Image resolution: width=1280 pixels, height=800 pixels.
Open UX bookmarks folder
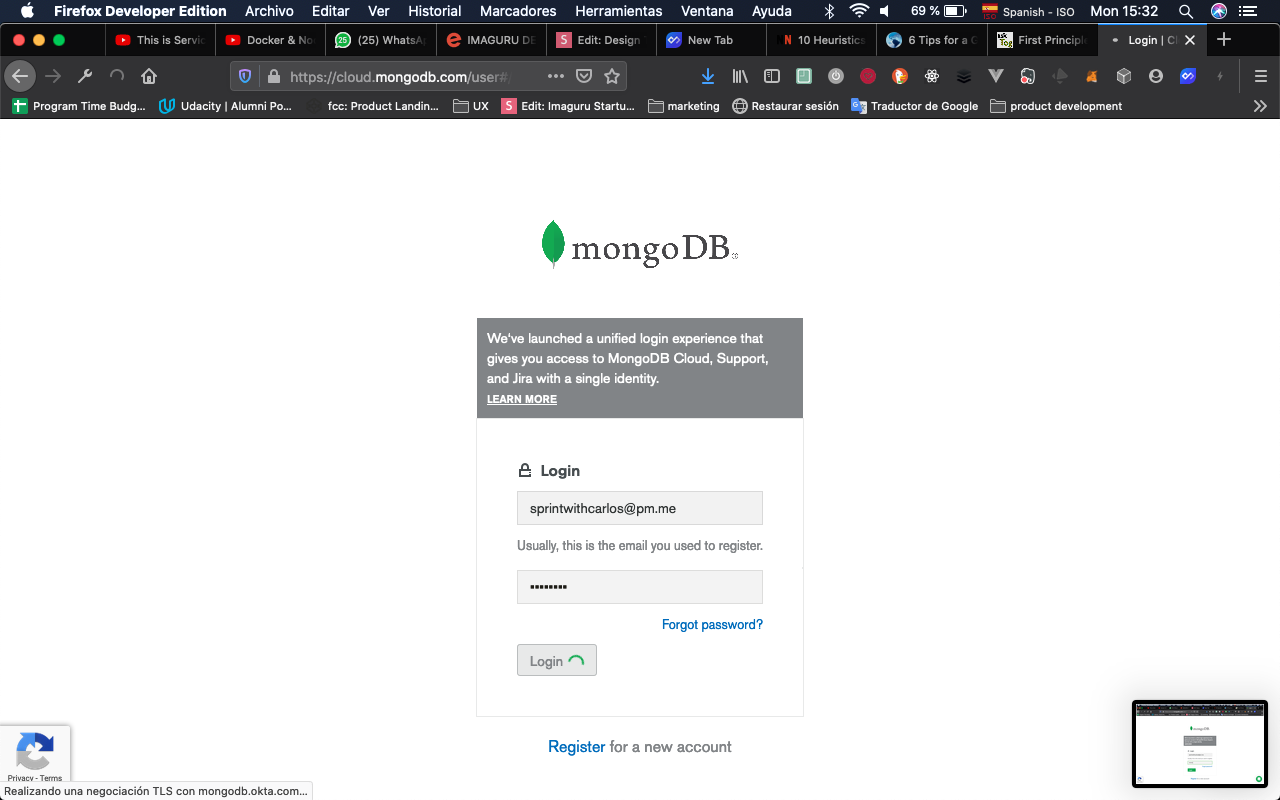tap(471, 106)
